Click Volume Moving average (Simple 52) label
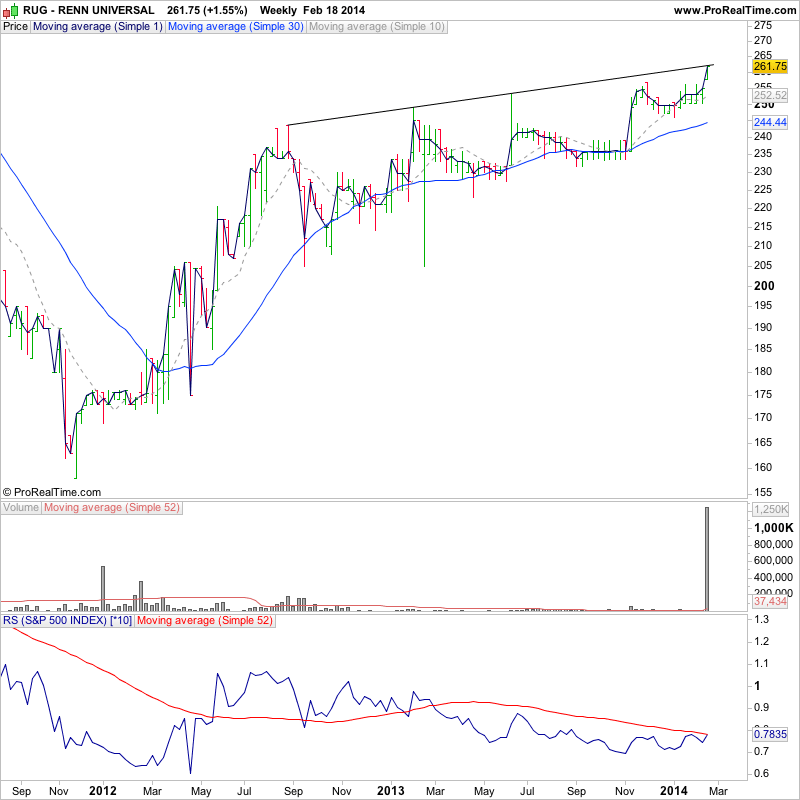The width and height of the screenshot is (800, 800). [x=111, y=508]
